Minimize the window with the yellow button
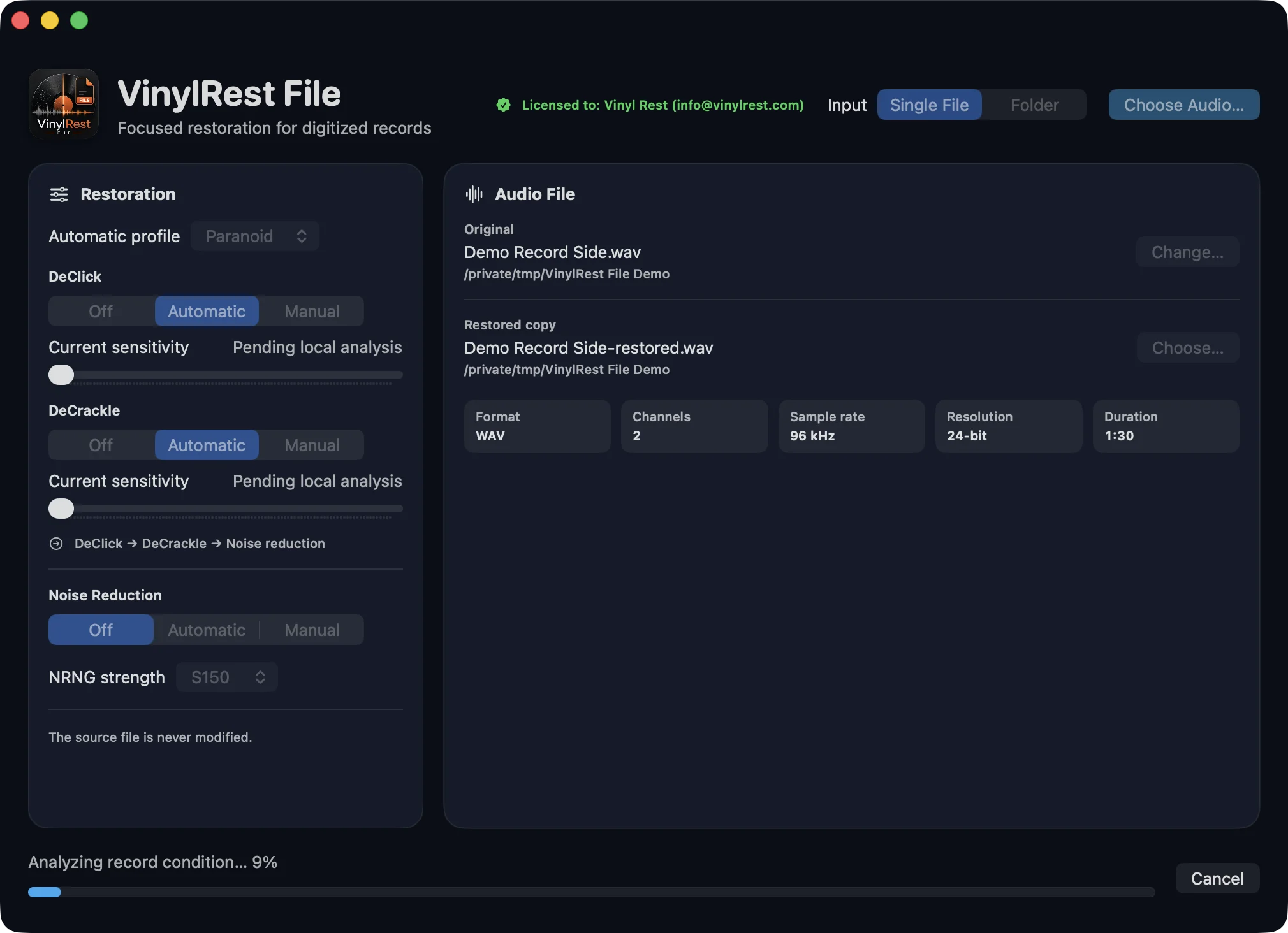1288x933 pixels. point(50,20)
